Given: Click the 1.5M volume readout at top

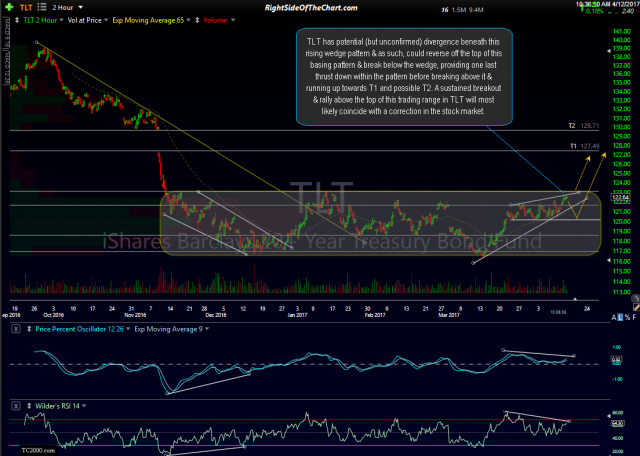Looking at the screenshot, I should tap(459, 10).
